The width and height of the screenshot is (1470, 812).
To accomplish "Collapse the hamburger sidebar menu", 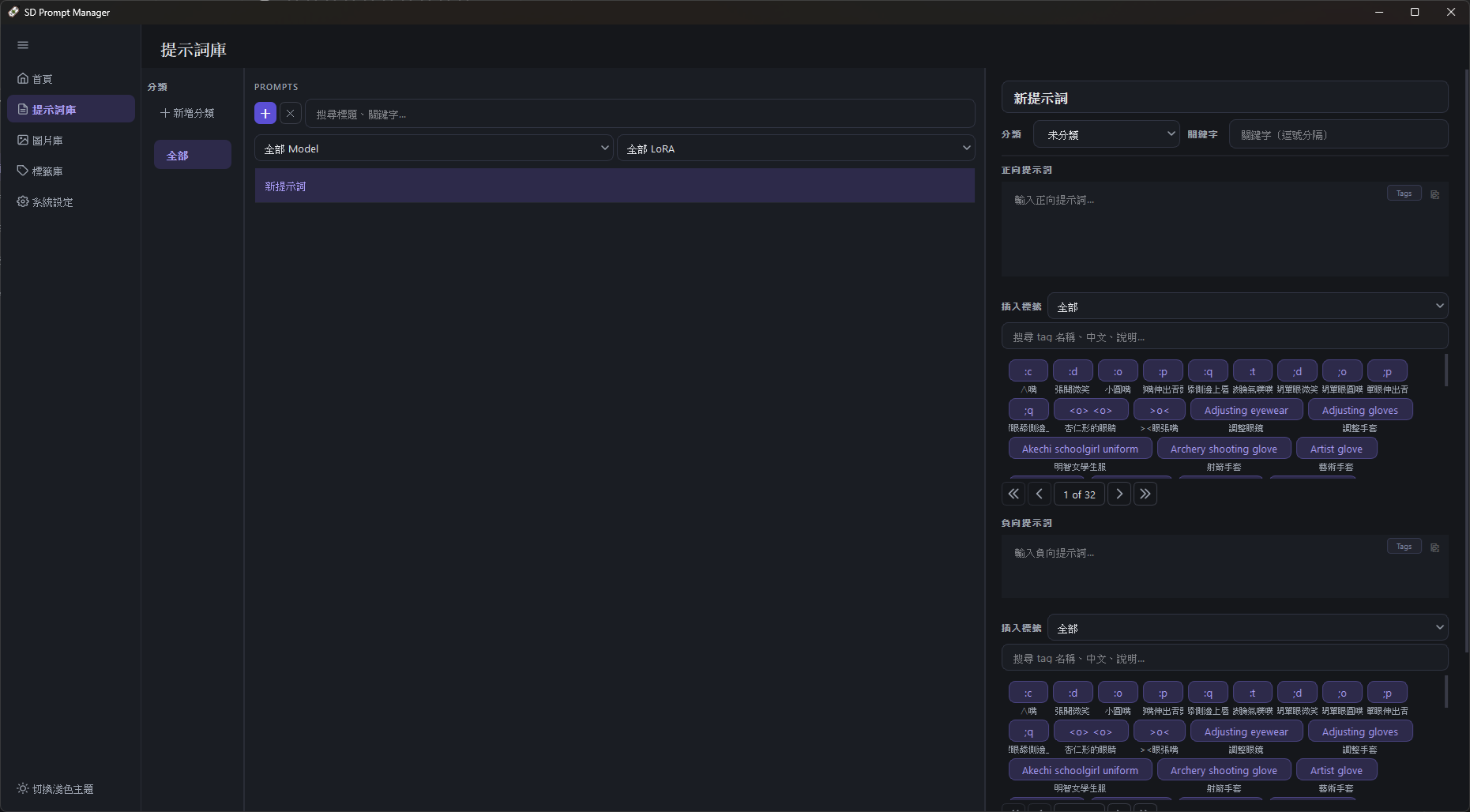I will coord(23,45).
